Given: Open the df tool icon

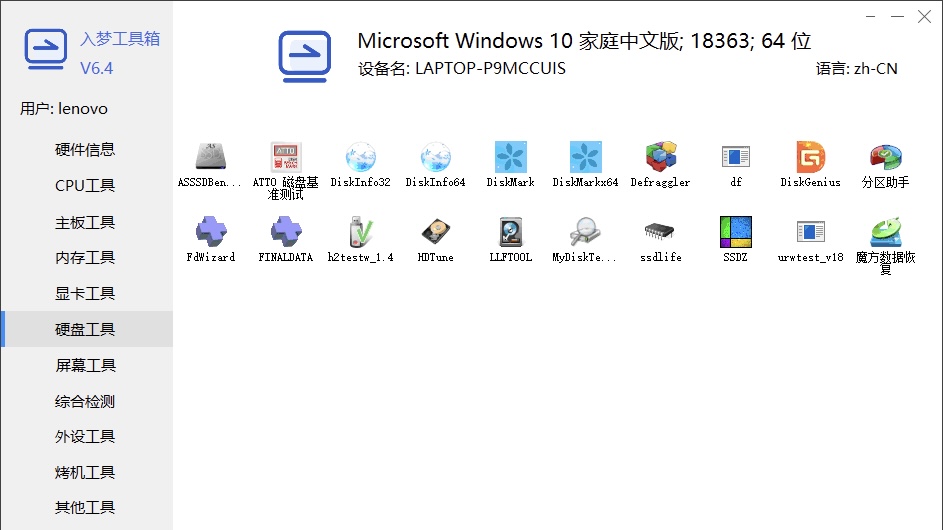Looking at the screenshot, I should (736, 157).
